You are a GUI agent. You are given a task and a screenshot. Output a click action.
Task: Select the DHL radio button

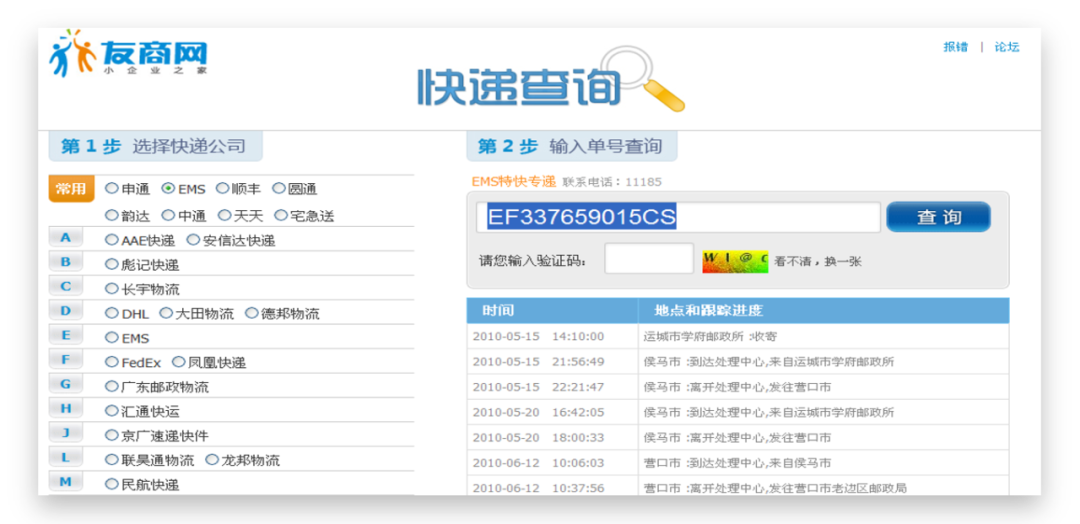112,313
